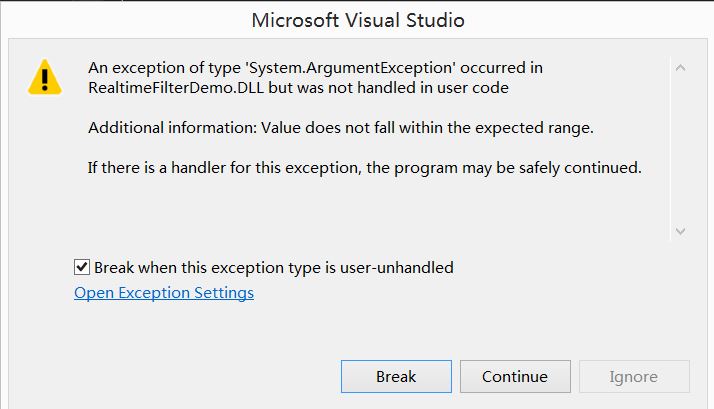
Task: Click the 'Additional information' message line
Action: [x=341, y=128]
